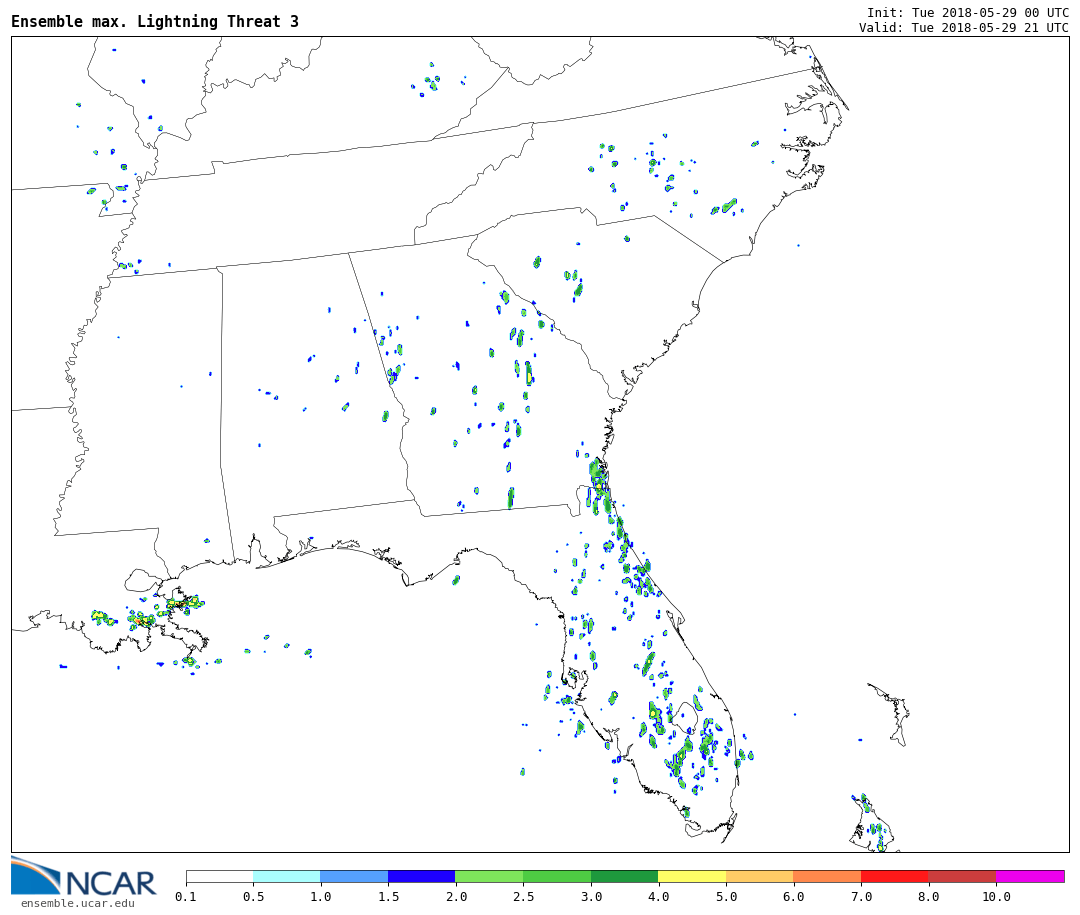The width and height of the screenshot is (1080, 915).
Task: Click the white 0.1–0.5 legend swatch
Action: pyautogui.click(x=219, y=876)
